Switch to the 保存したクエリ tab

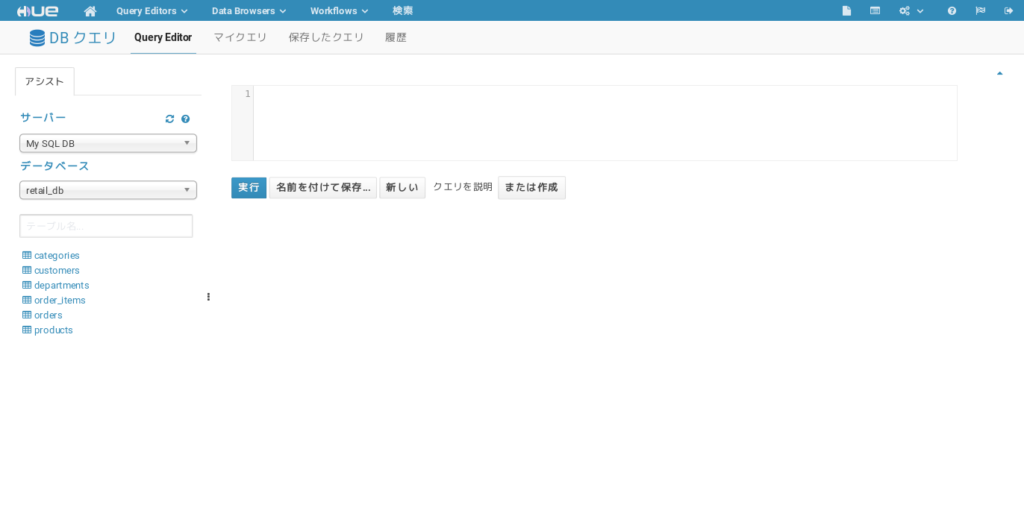pos(326,38)
